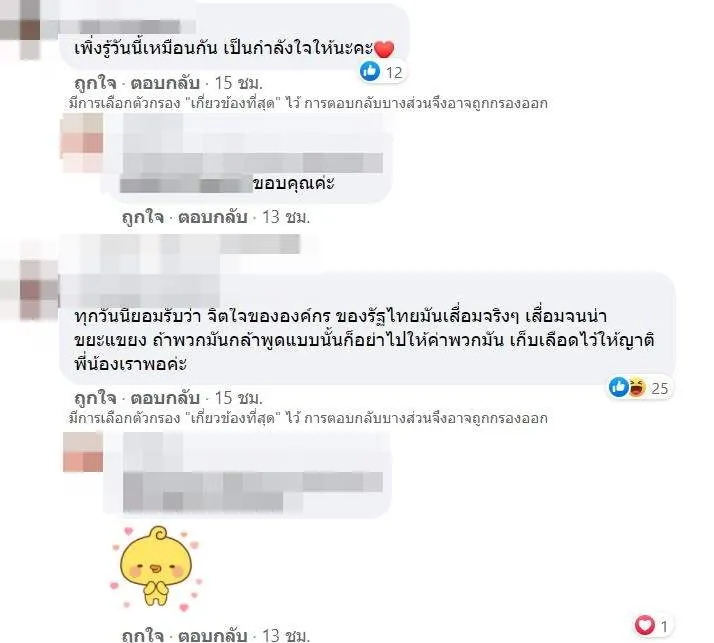The height and width of the screenshot is (643, 714).
Task: Click ถูกใจ under the long comment about รัฐไทย
Action: point(95,398)
